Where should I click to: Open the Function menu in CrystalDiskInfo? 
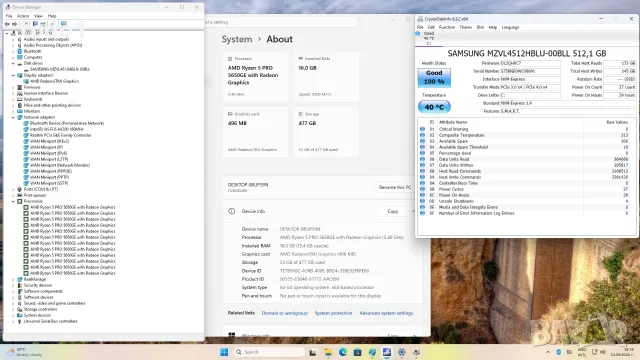coord(447,27)
